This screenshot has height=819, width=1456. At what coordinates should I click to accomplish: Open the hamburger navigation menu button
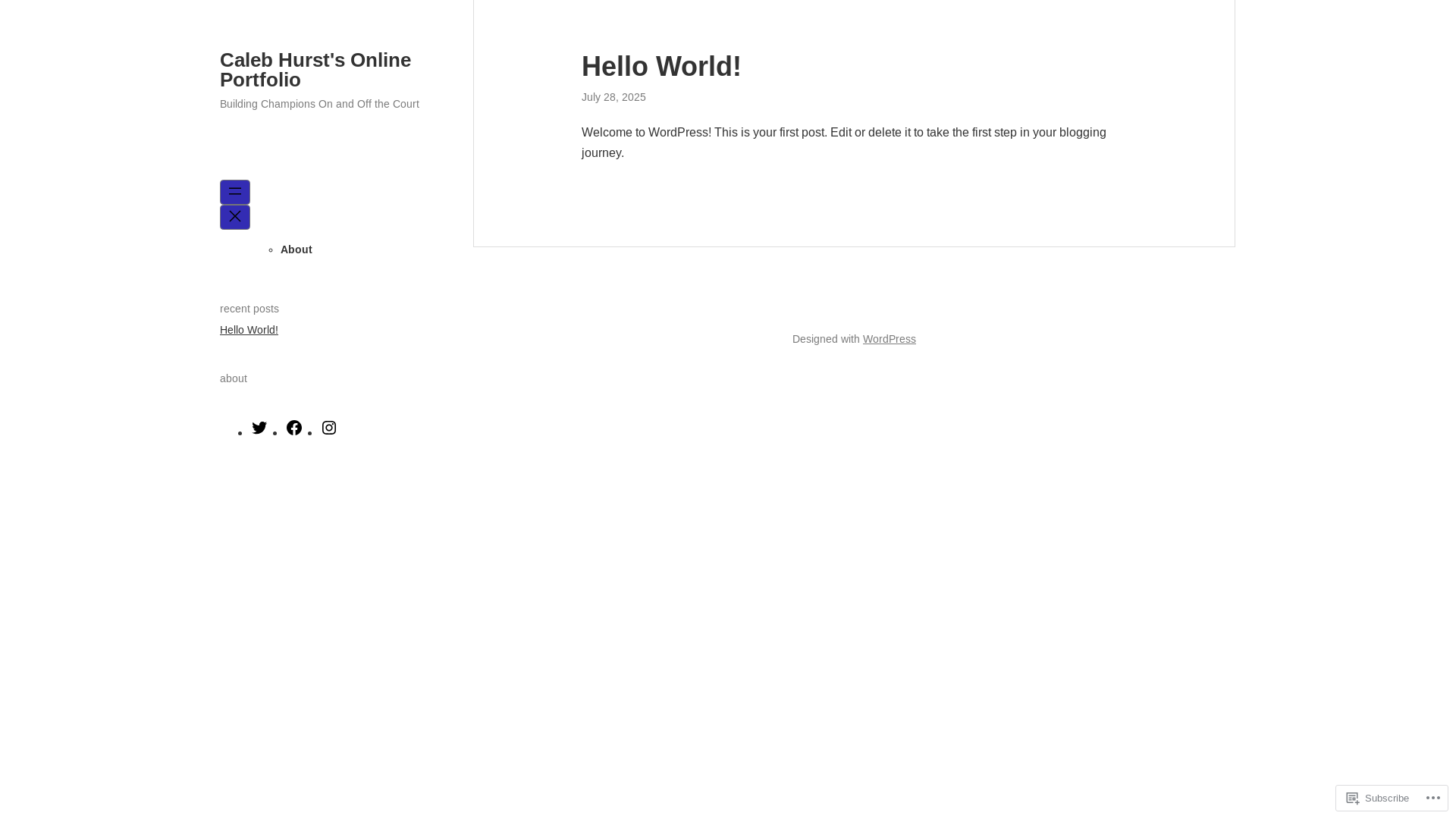[x=235, y=192]
